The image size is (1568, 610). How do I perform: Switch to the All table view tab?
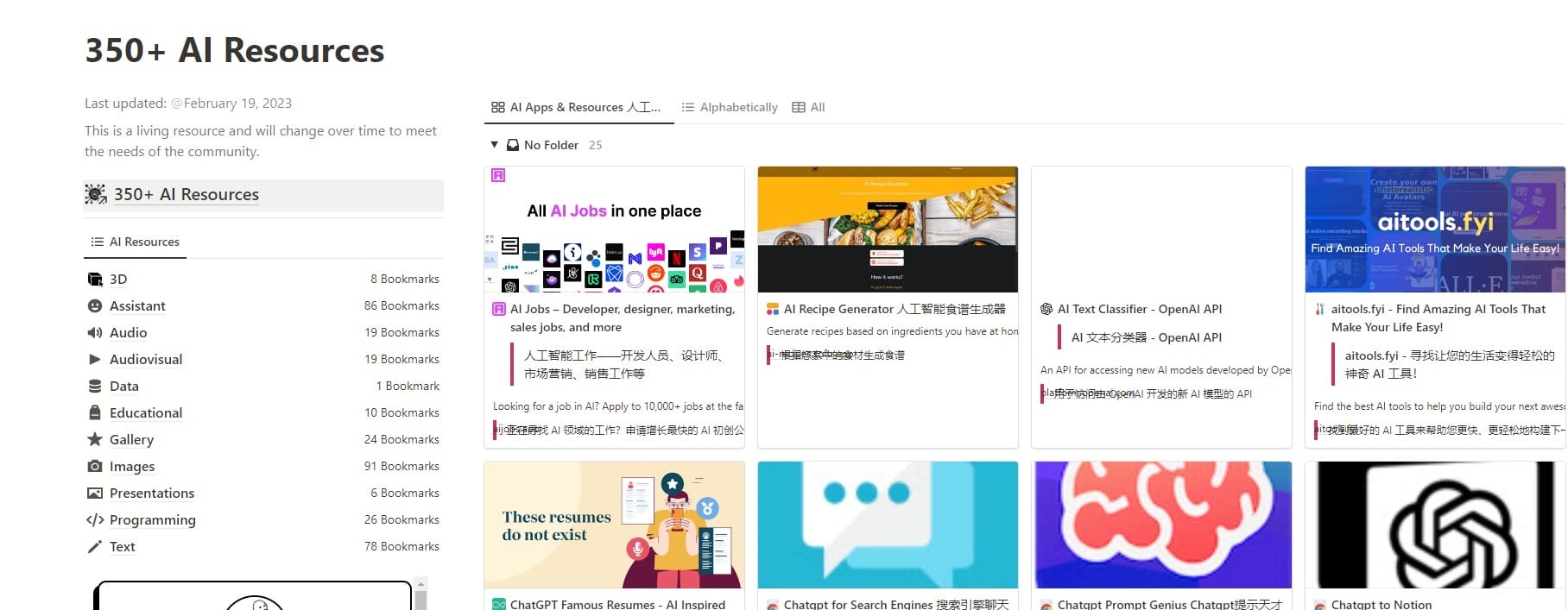tap(809, 107)
